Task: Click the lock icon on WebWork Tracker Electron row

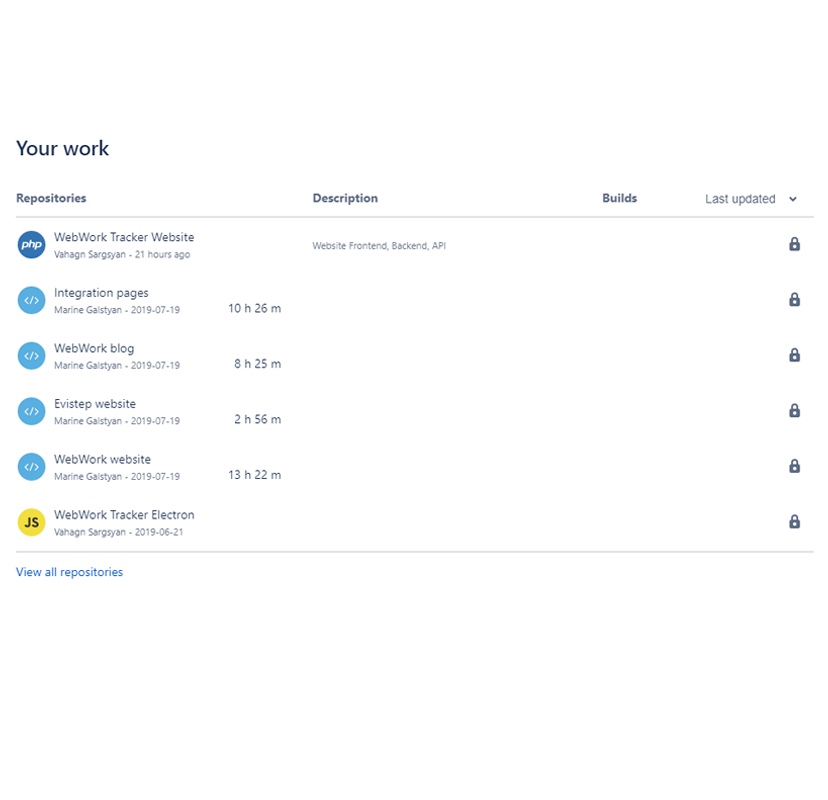Action: tap(794, 522)
